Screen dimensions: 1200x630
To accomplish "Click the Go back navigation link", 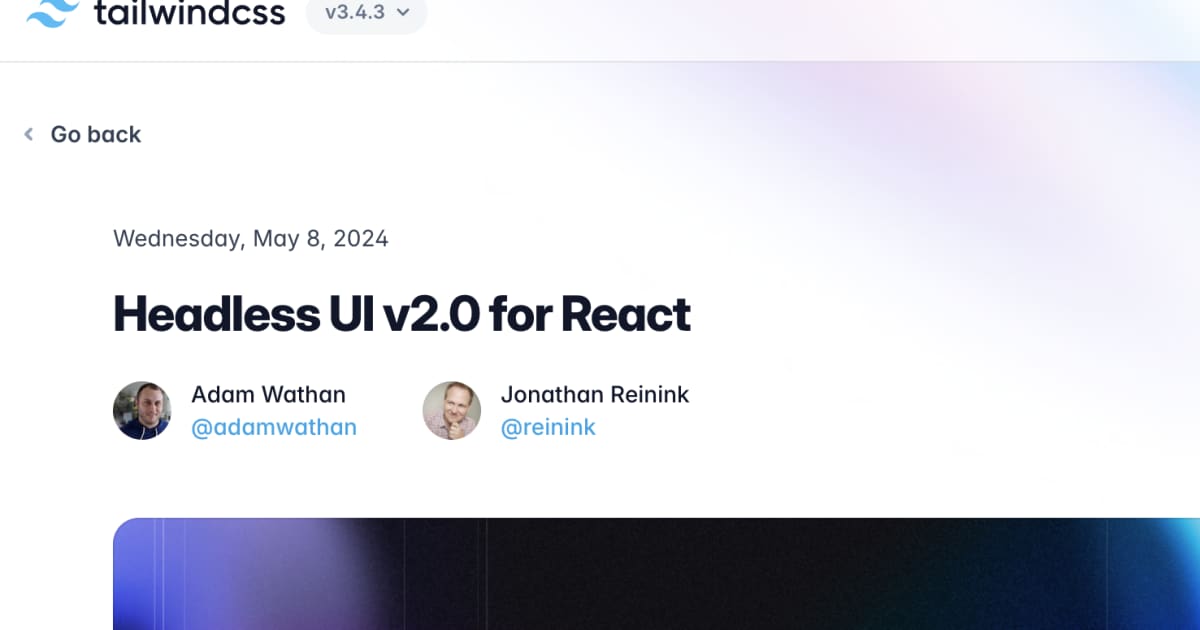I will [x=96, y=134].
